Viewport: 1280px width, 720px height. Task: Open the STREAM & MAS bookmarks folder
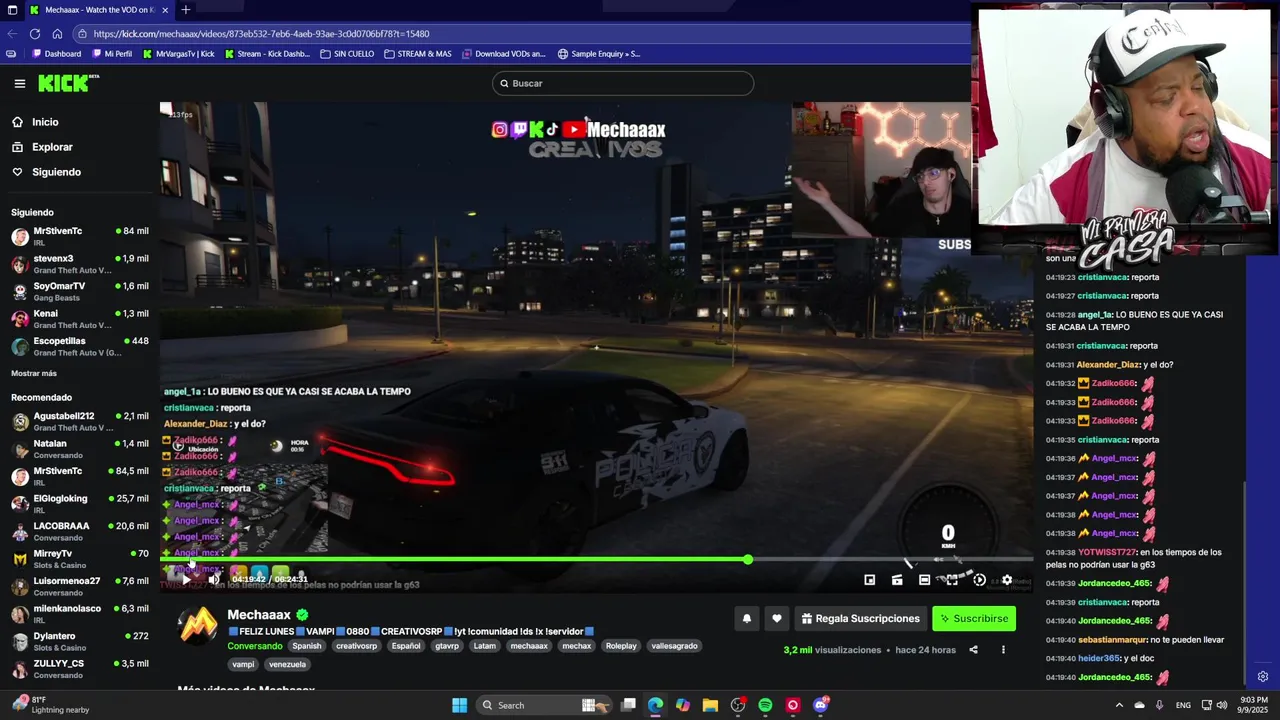[418, 54]
